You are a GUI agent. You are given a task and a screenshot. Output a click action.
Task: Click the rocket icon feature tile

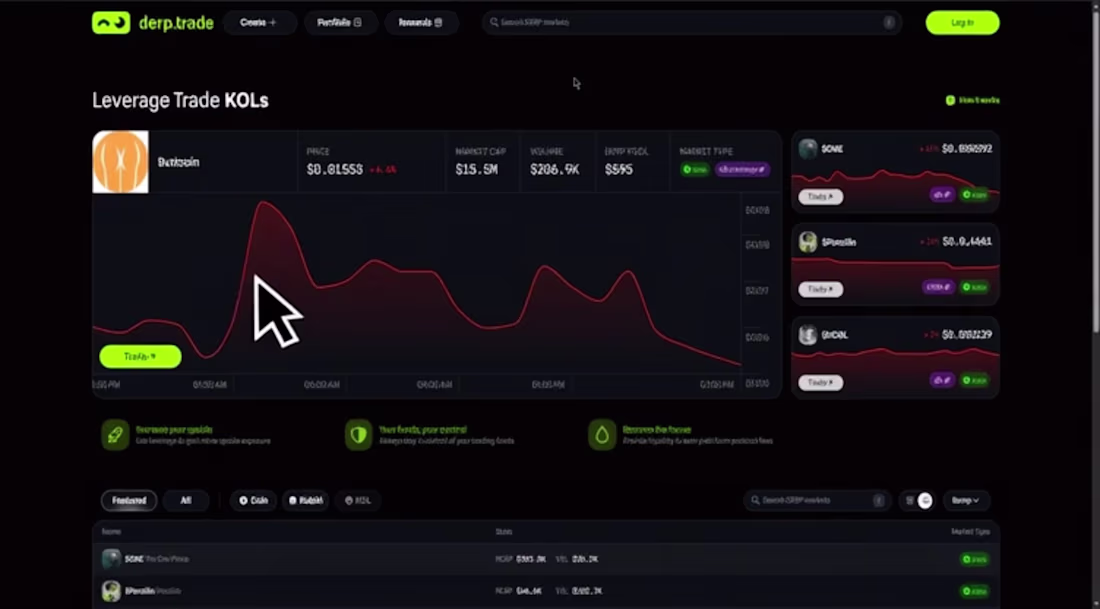coord(115,435)
